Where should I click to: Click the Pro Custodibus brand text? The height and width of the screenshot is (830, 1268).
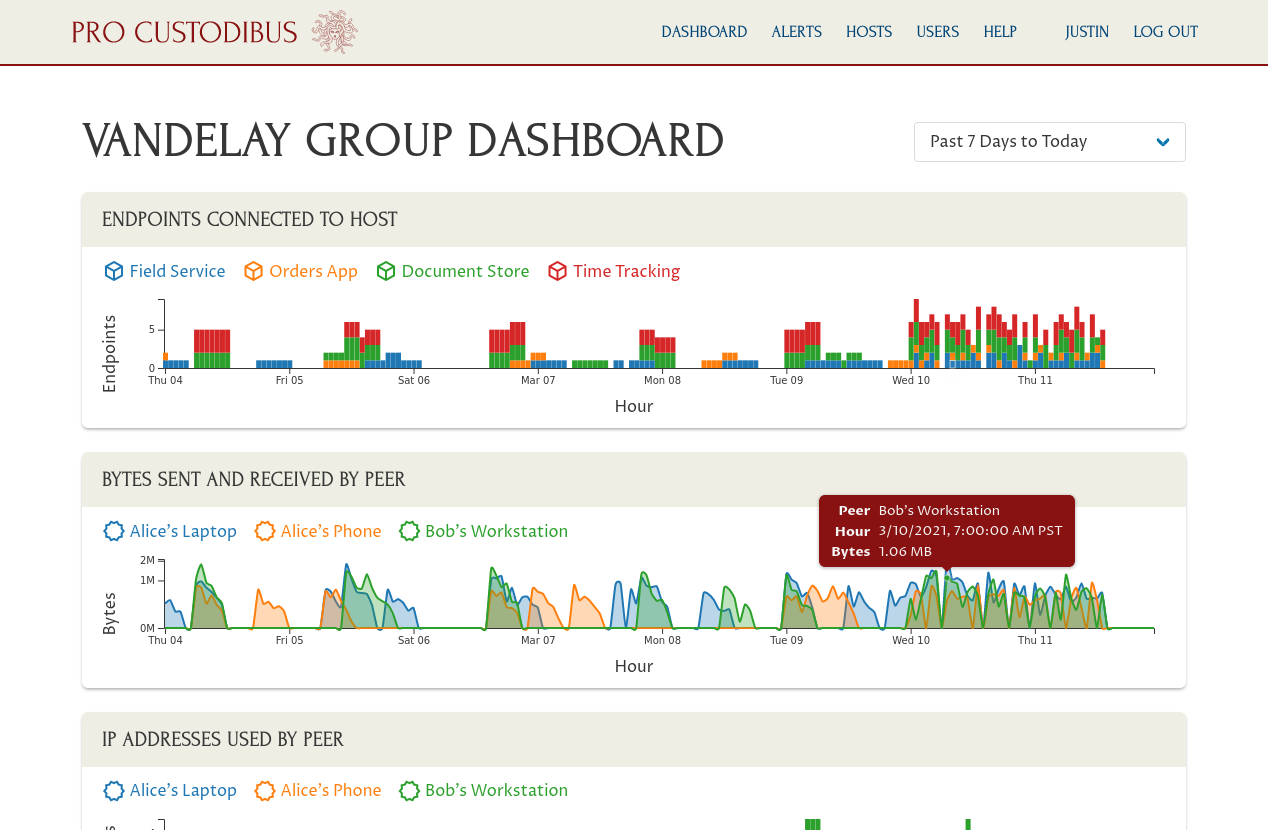click(185, 33)
